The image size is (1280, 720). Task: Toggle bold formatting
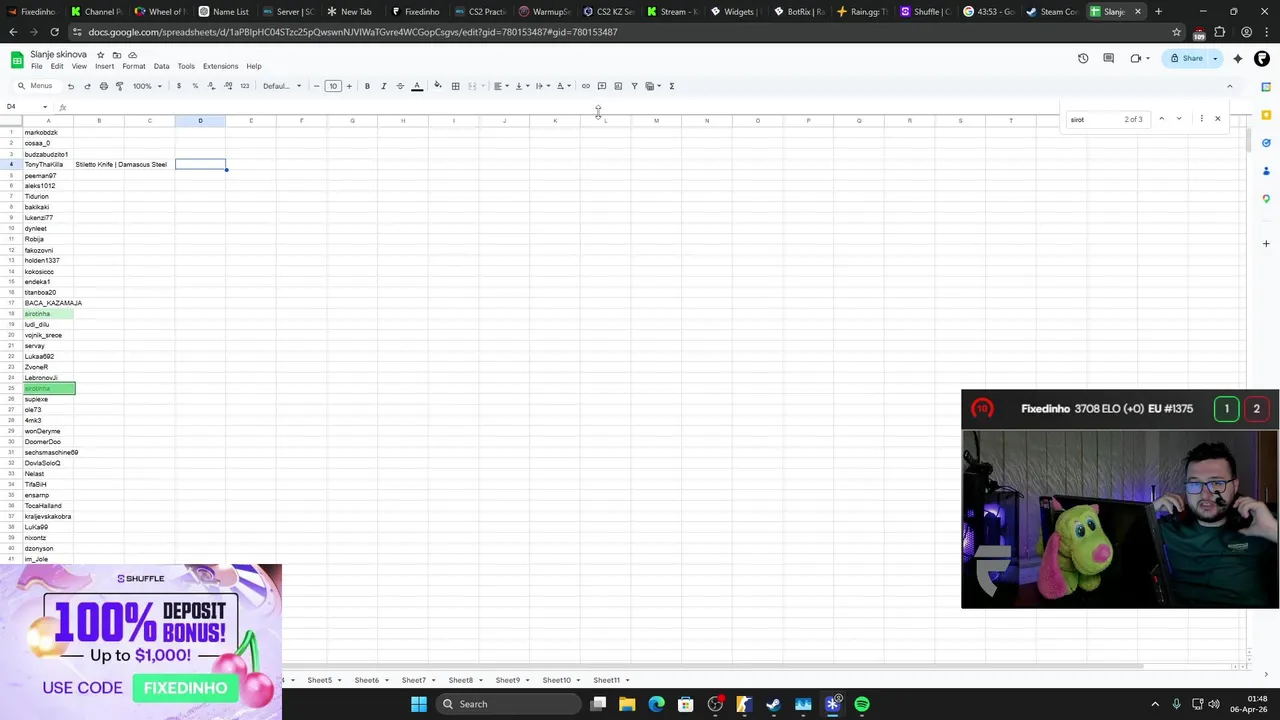pyautogui.click(x=367, y=86)
